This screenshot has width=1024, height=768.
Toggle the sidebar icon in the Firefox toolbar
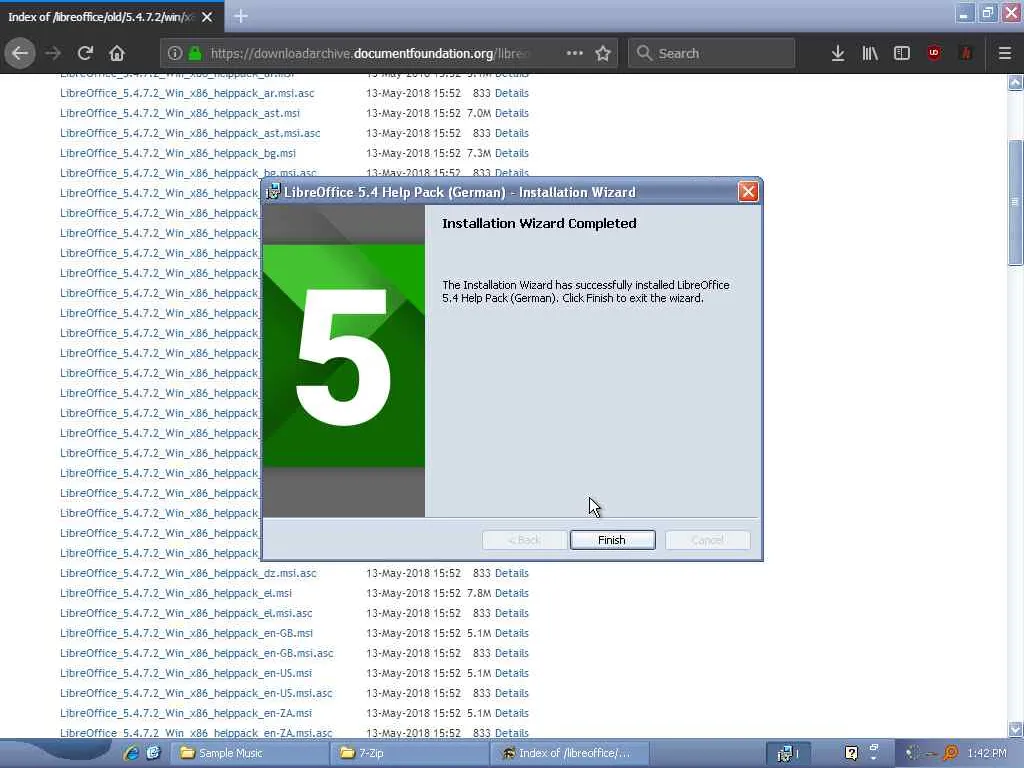[x=902, y=53]
